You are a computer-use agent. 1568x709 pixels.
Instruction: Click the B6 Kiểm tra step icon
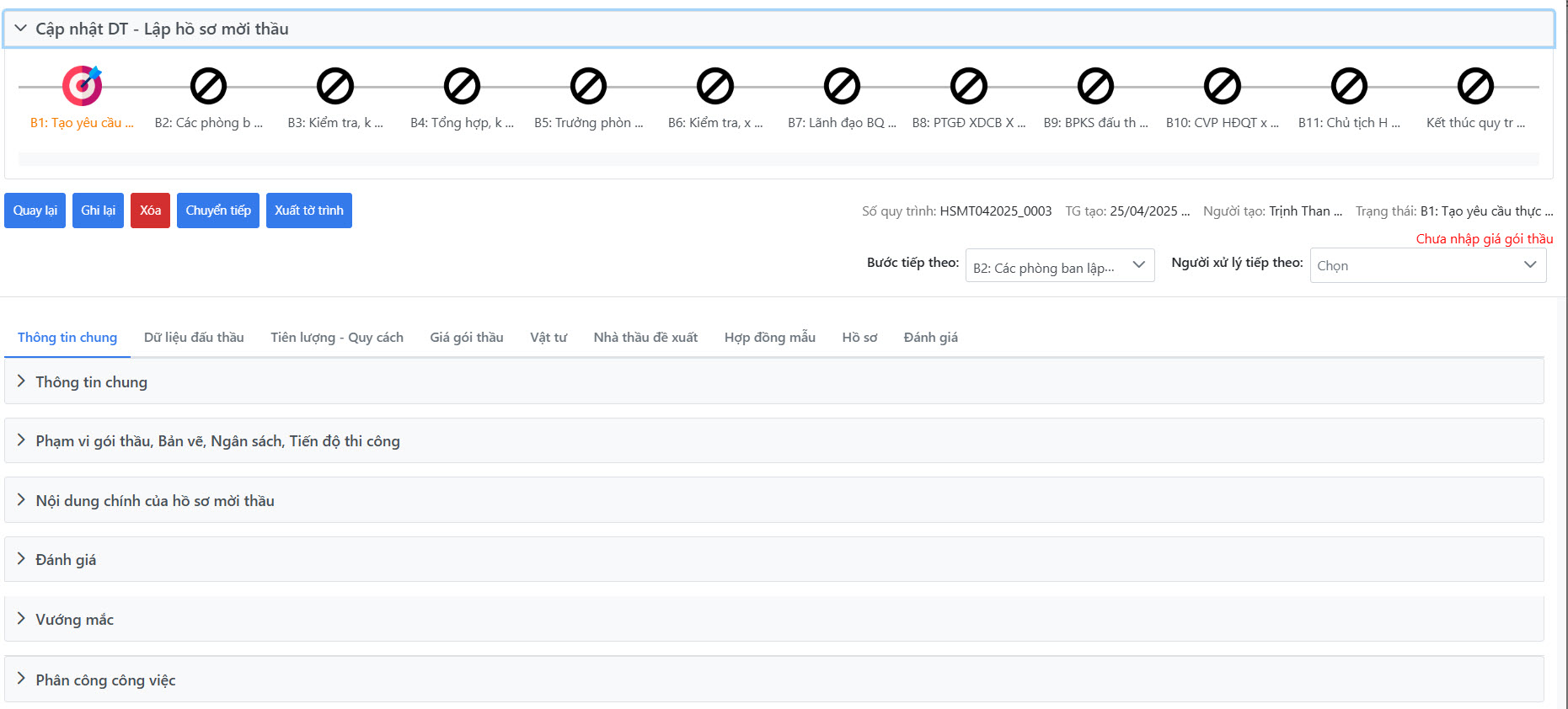coord(715,86)
